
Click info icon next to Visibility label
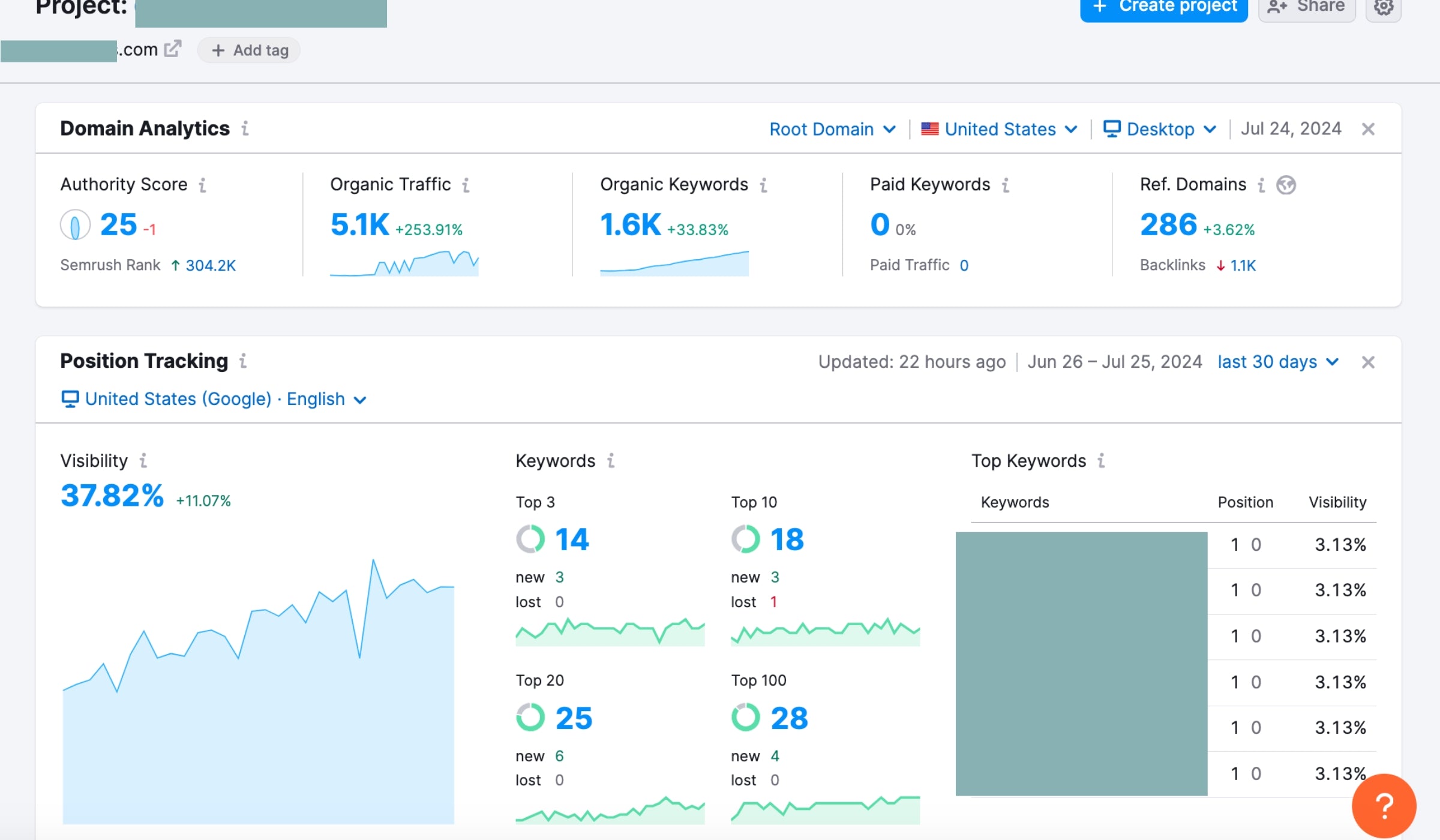[143, 461]
